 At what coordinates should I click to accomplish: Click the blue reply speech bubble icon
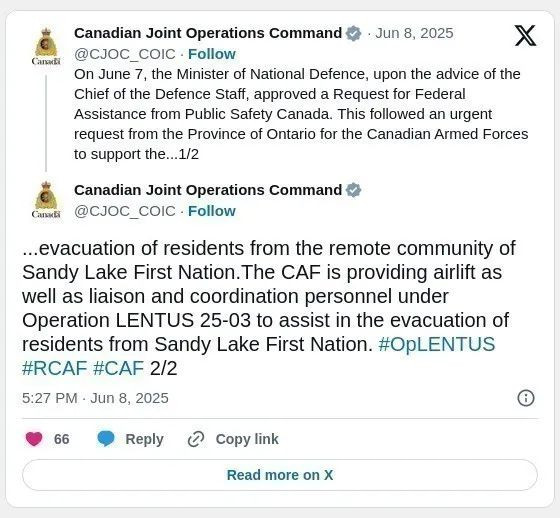click(106, 439)
